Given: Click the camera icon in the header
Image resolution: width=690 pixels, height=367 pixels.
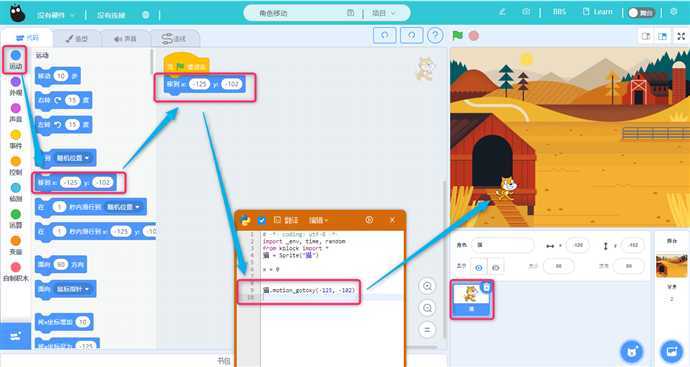Looking at the screenshot, I should click(x=526, y=12).
